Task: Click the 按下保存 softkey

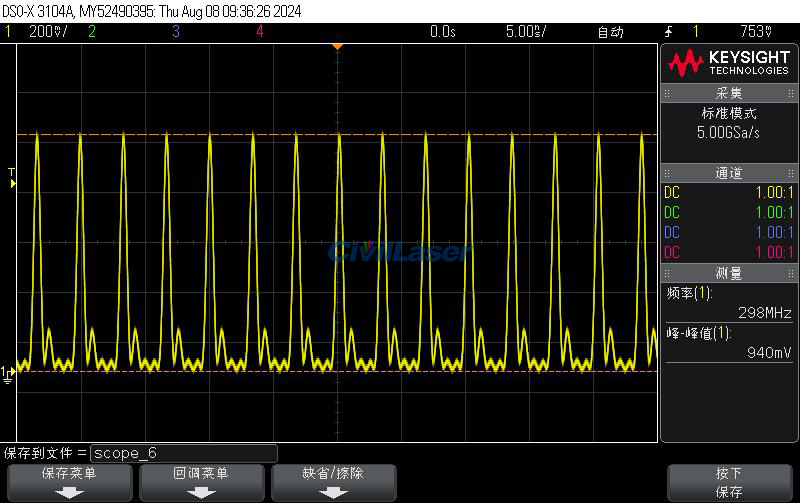Action: tap(730, 482)
